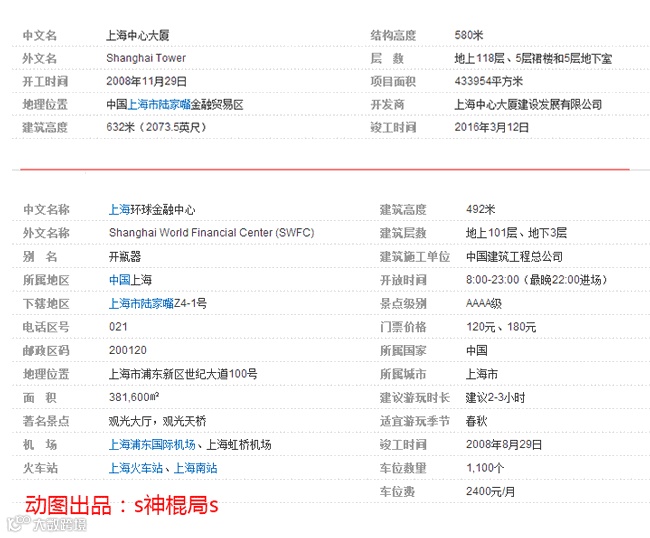650x538 pixels.
Task: Select the attractions text 观光大厅，观光天桥
Action: click(157, 422)
